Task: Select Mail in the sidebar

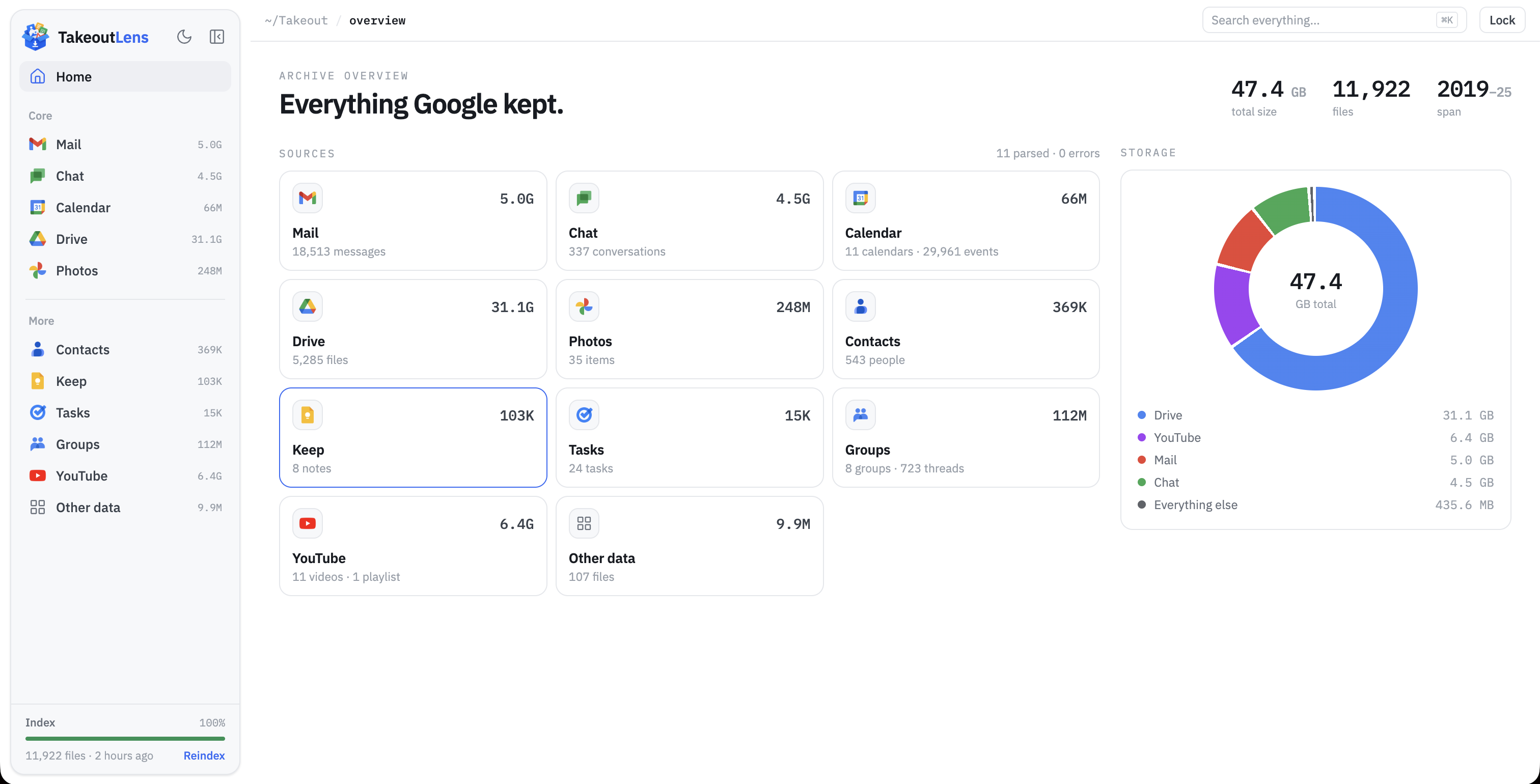Action: 125,144
